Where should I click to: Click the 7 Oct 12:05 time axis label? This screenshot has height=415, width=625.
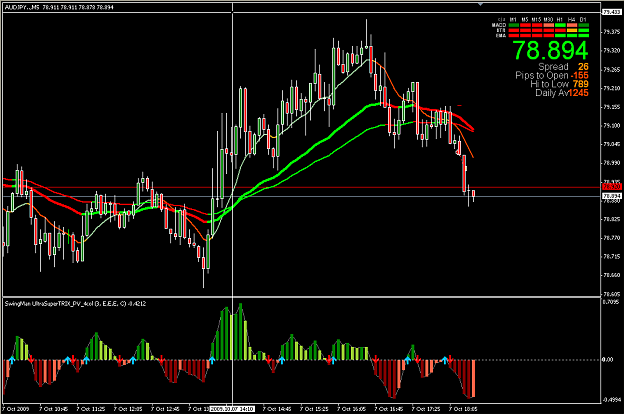[x=128, y=409]
